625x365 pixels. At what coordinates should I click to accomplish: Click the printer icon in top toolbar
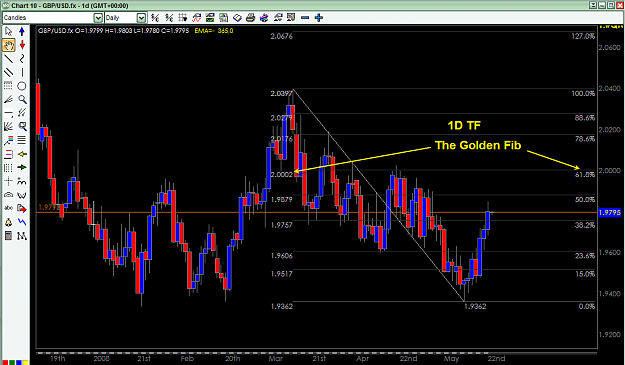(250, 18)
